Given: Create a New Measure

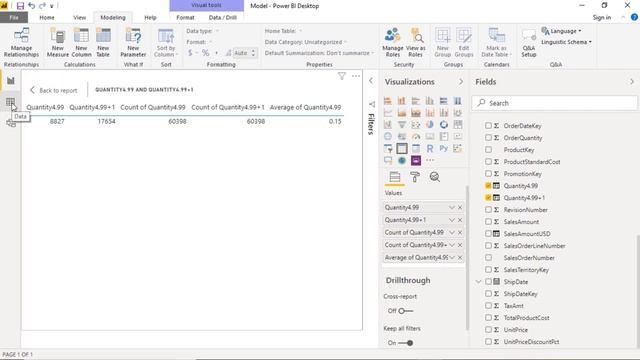Looking at the screenshot, I should (x=58, y=42).
